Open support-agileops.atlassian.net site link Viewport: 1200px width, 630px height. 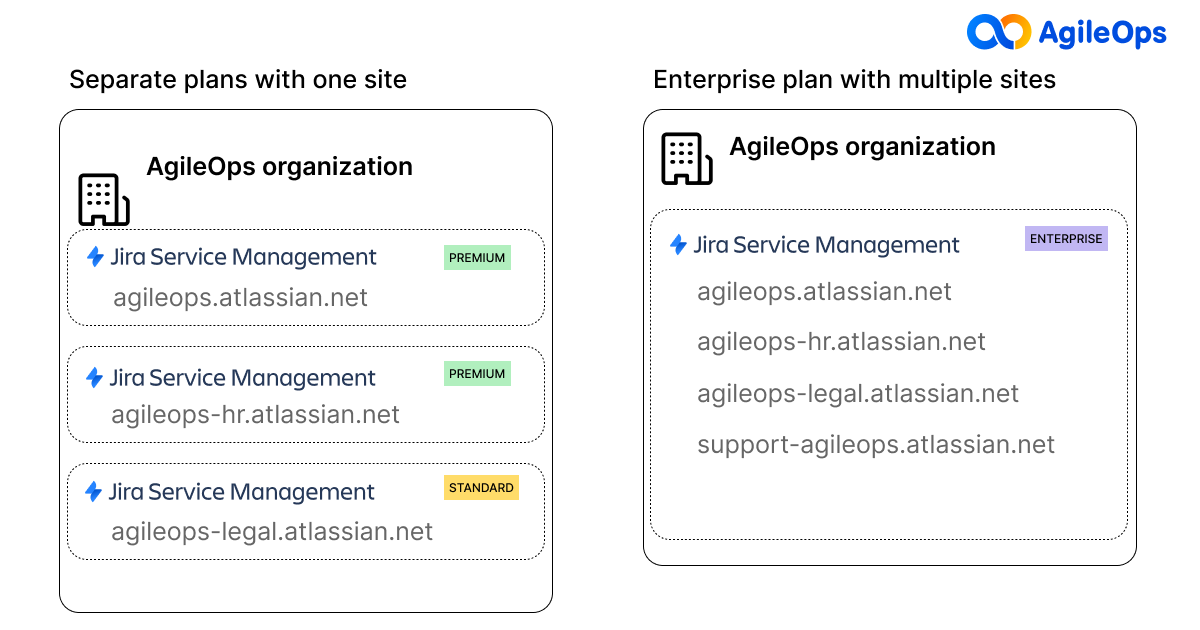click(x=876, y=444)
